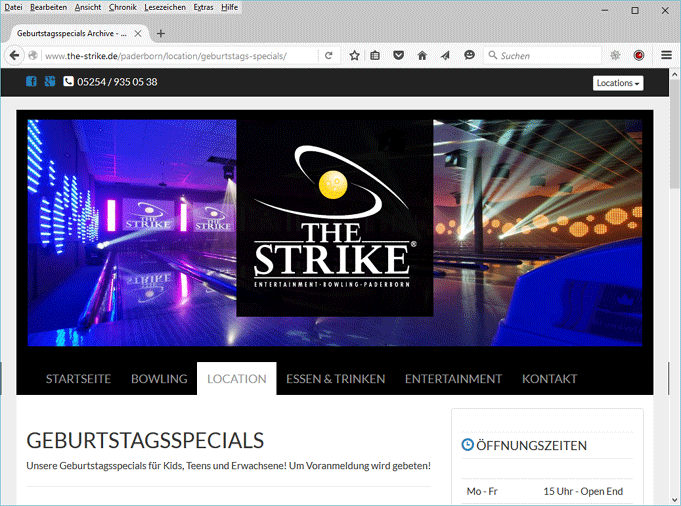Click the clock icon next to Öffnungszeiten
Screen dimensions: 681x506
467,445
